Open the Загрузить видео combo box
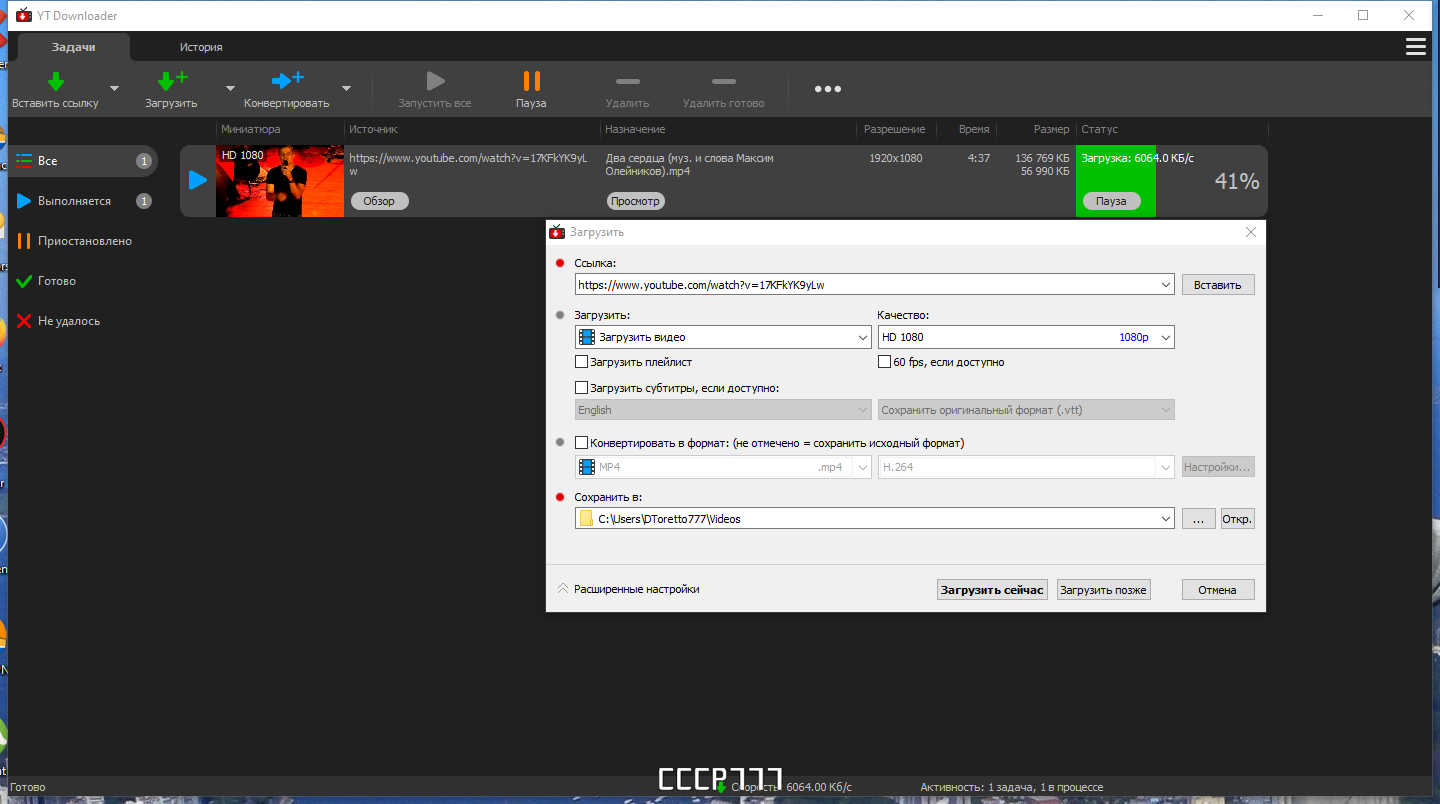Image resolution: width=1440 pixels, height=804 pixels. [x=723, y=337]
